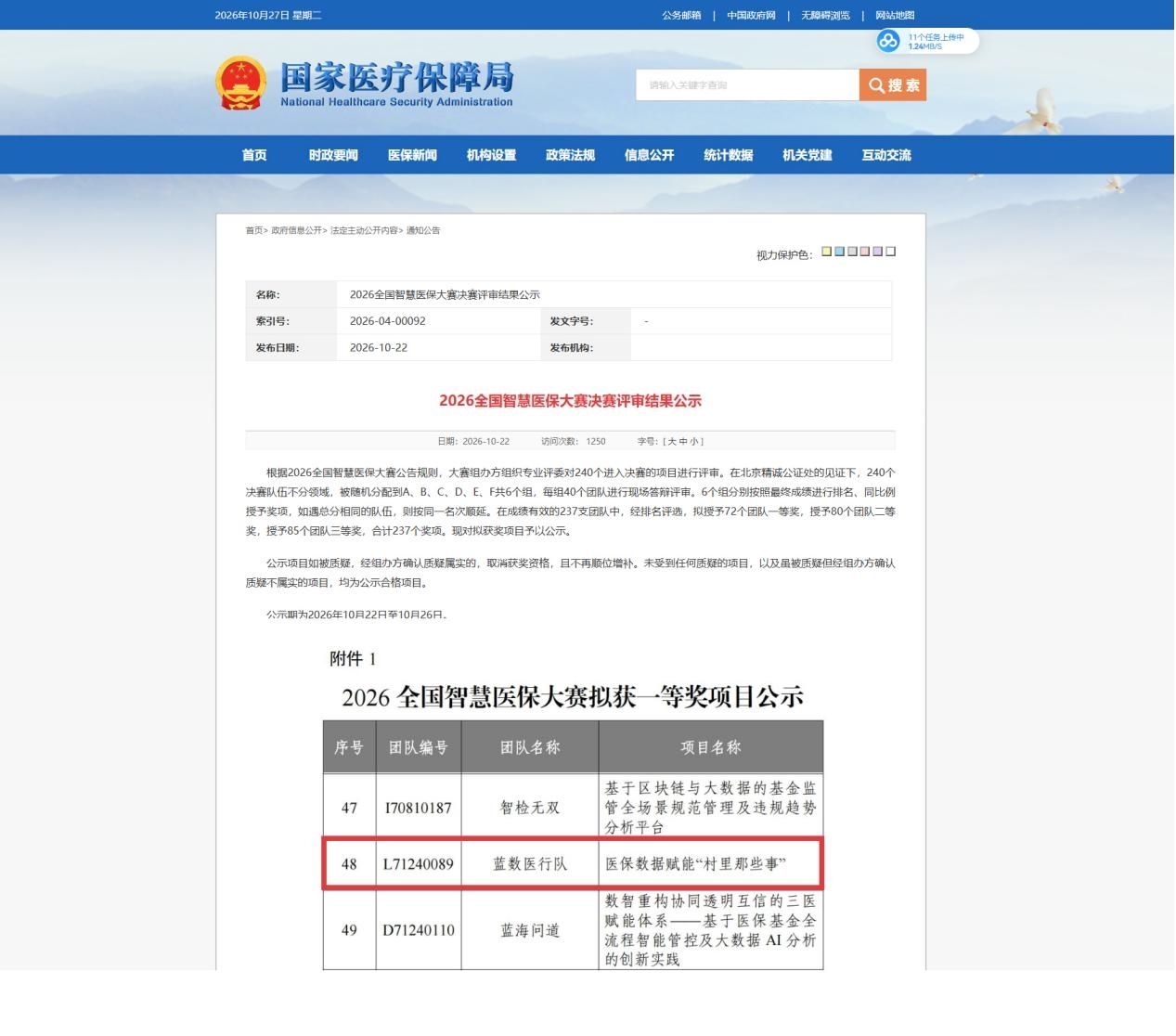1176x1036 pixels.
Task: Open the 医保新闻 nav menu
Action: [412, 155]
